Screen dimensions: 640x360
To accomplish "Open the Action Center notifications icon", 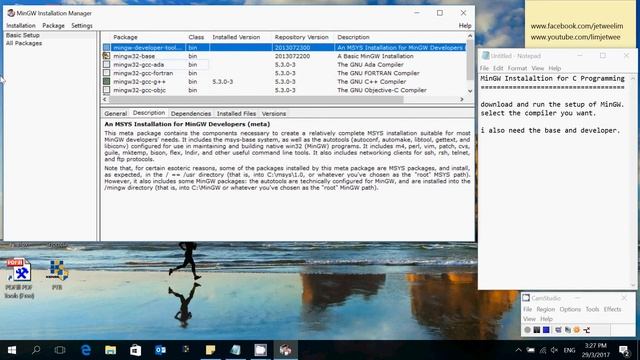I will (624, 350).
